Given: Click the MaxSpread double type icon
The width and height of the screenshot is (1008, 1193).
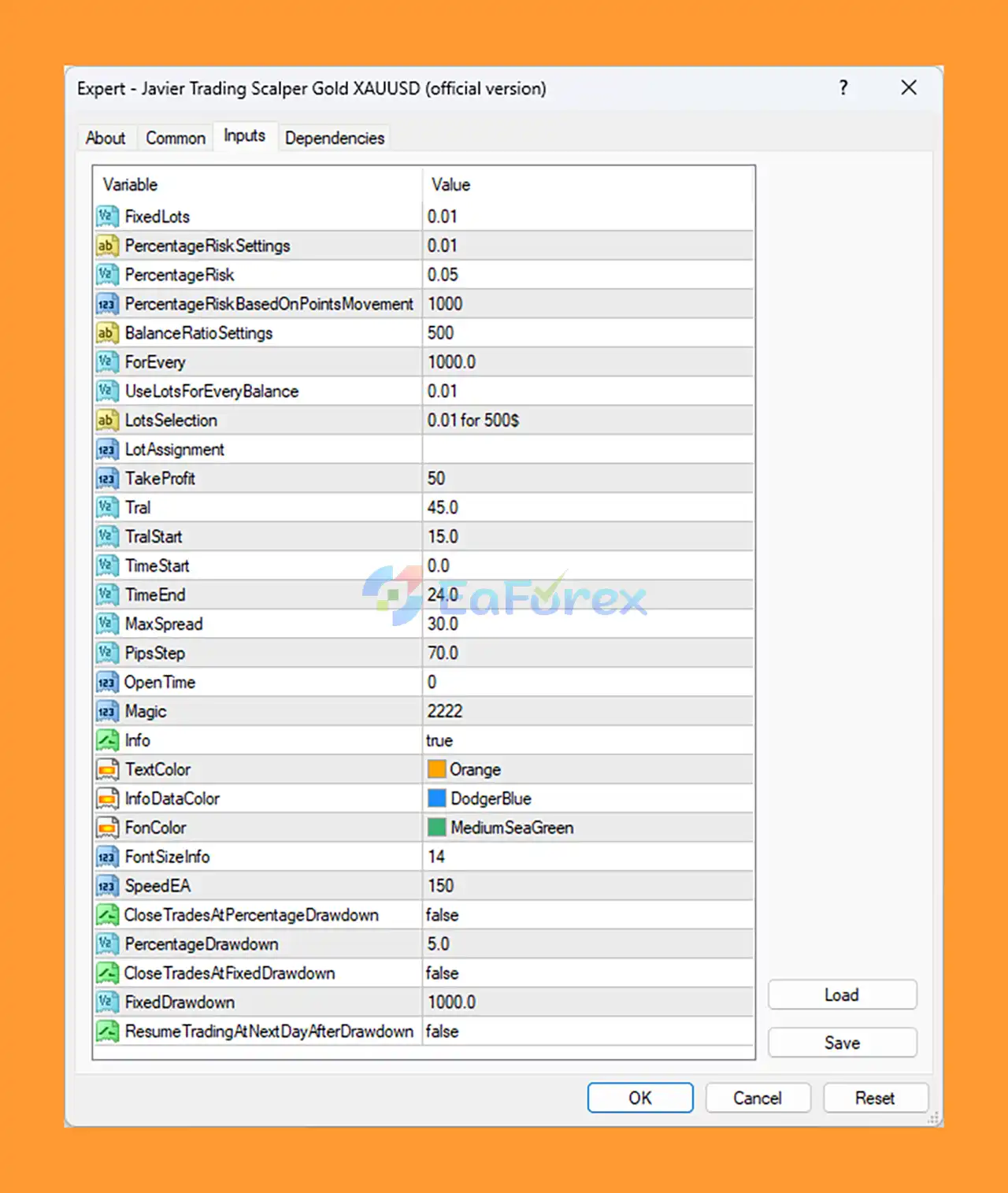Looking at the screenshot, I should (x=106, y=624).
